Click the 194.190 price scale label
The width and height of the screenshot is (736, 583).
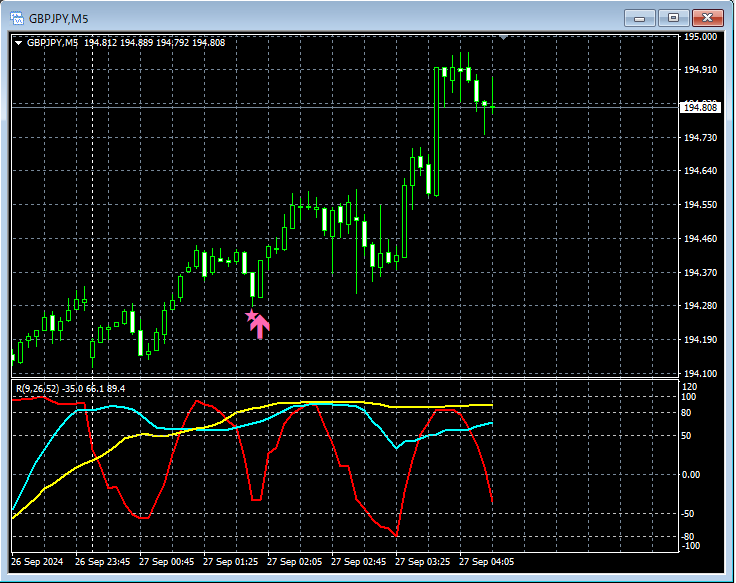click(x=700, y=339)
